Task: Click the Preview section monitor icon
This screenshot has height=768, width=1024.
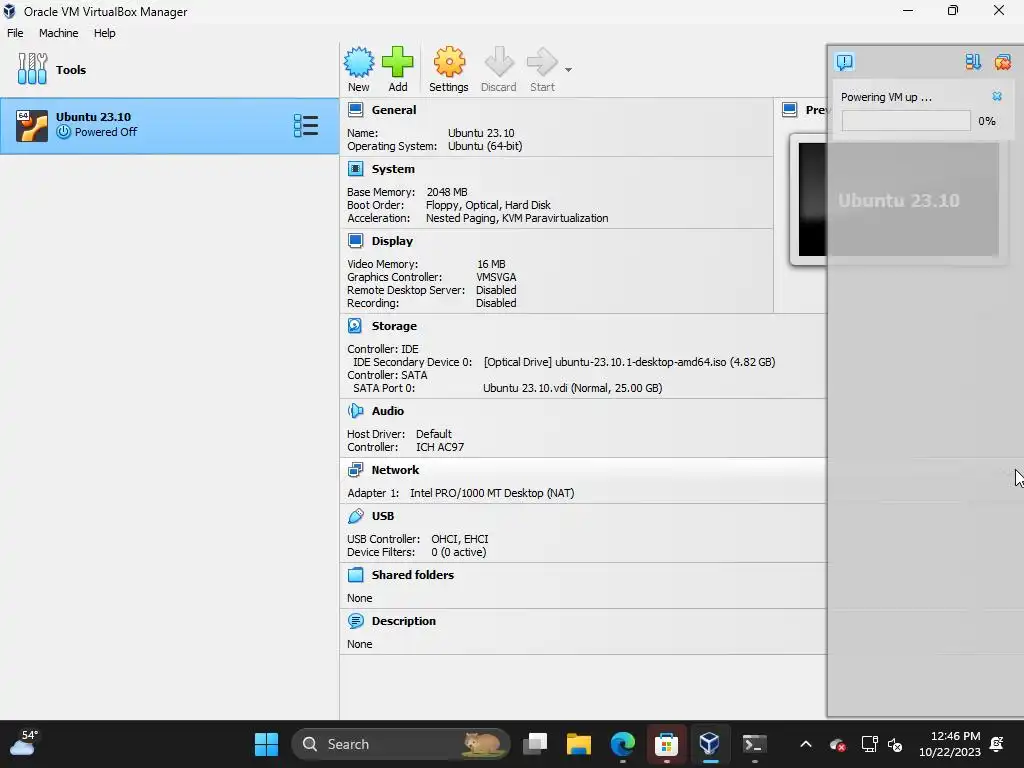Action: (x=789, y=110)
